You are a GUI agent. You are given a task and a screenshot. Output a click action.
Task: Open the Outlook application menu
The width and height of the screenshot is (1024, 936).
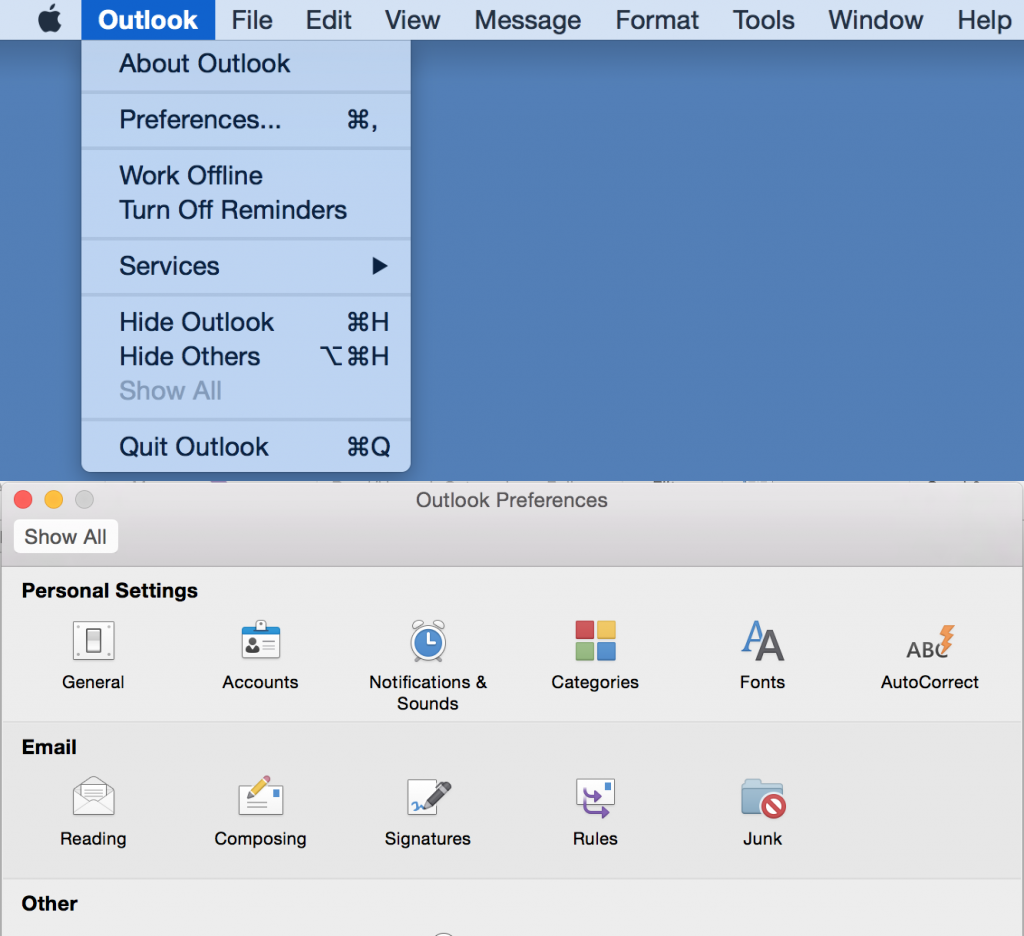point(148,20)
